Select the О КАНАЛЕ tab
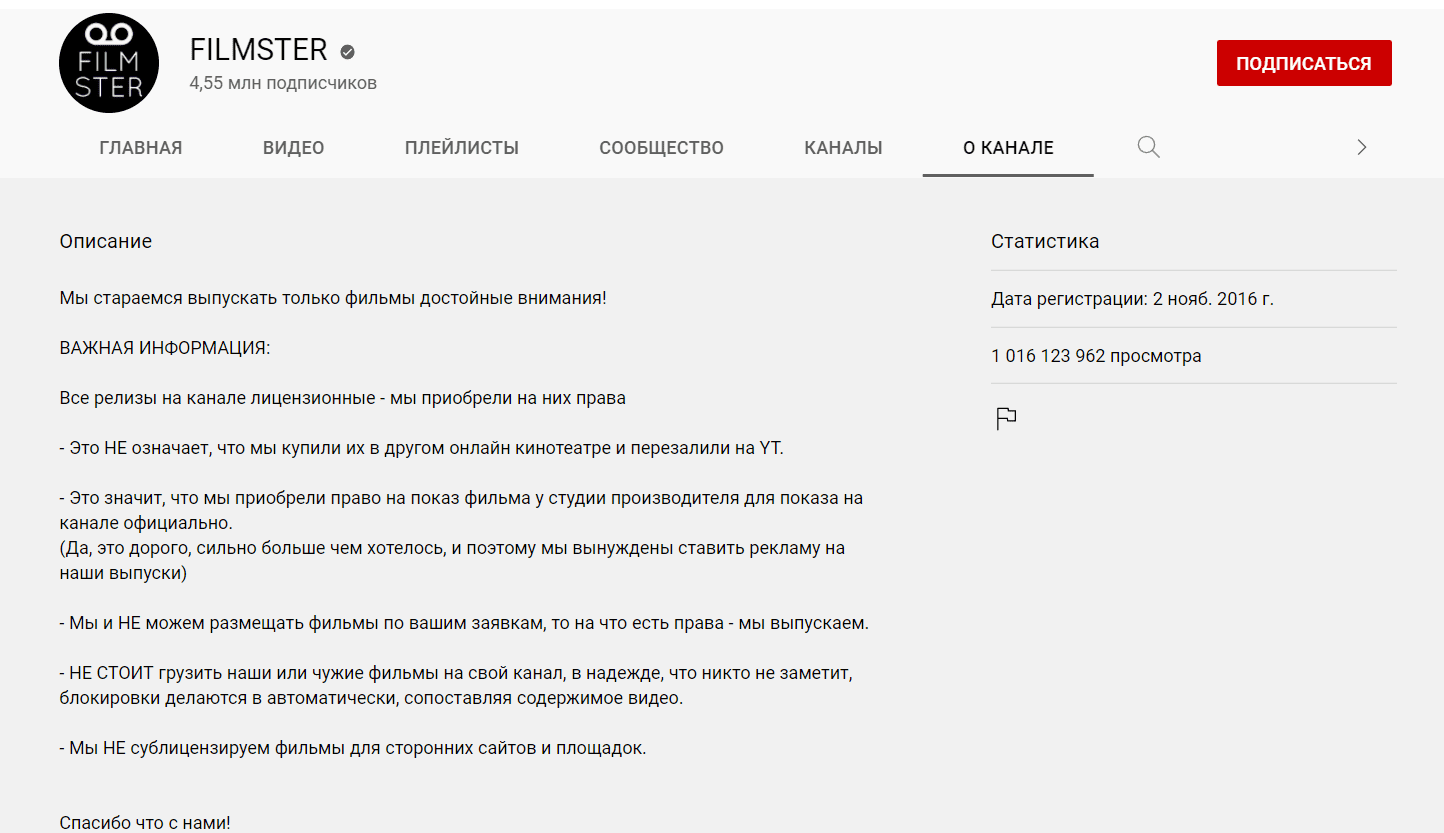Image resolution: width=1444 pixels, height=833 pixels. pyautogui.click(x=1008, y=148)
